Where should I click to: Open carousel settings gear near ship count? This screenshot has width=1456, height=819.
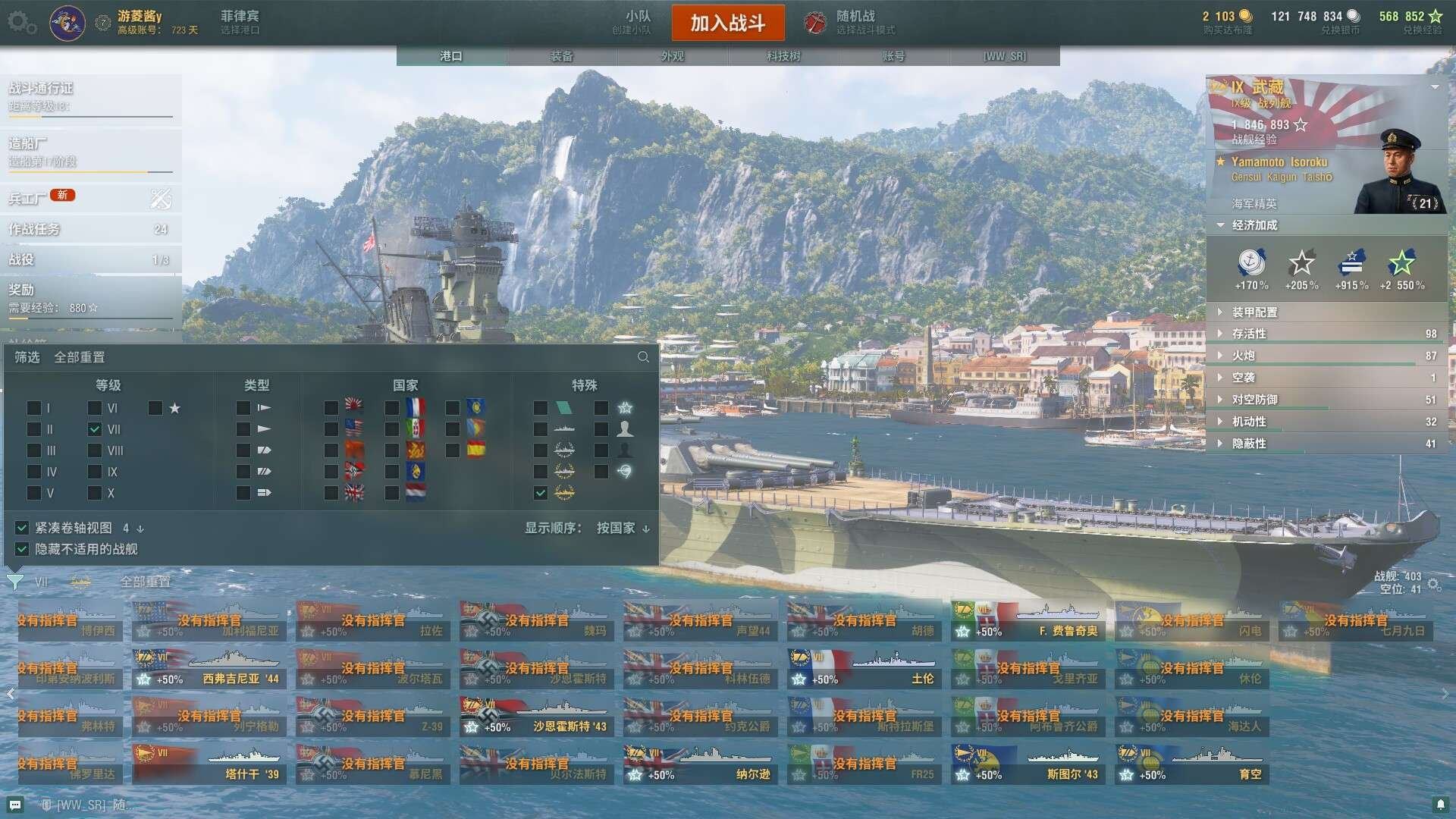tap(1434, 584)
